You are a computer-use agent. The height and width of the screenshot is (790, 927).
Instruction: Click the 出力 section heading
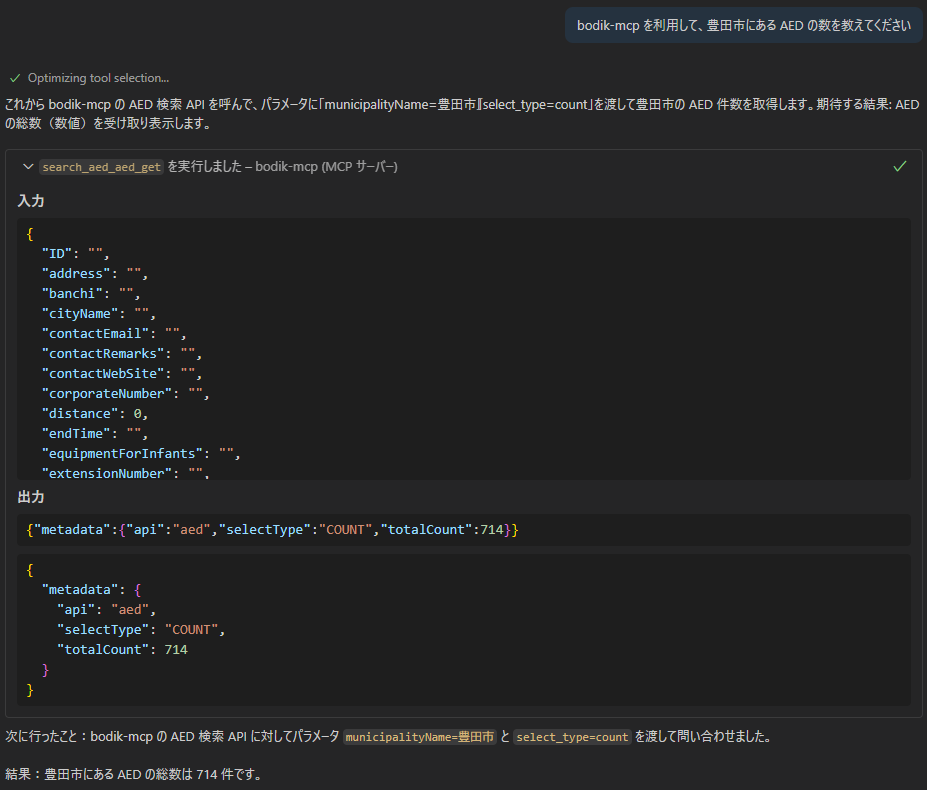coord(31,496)
